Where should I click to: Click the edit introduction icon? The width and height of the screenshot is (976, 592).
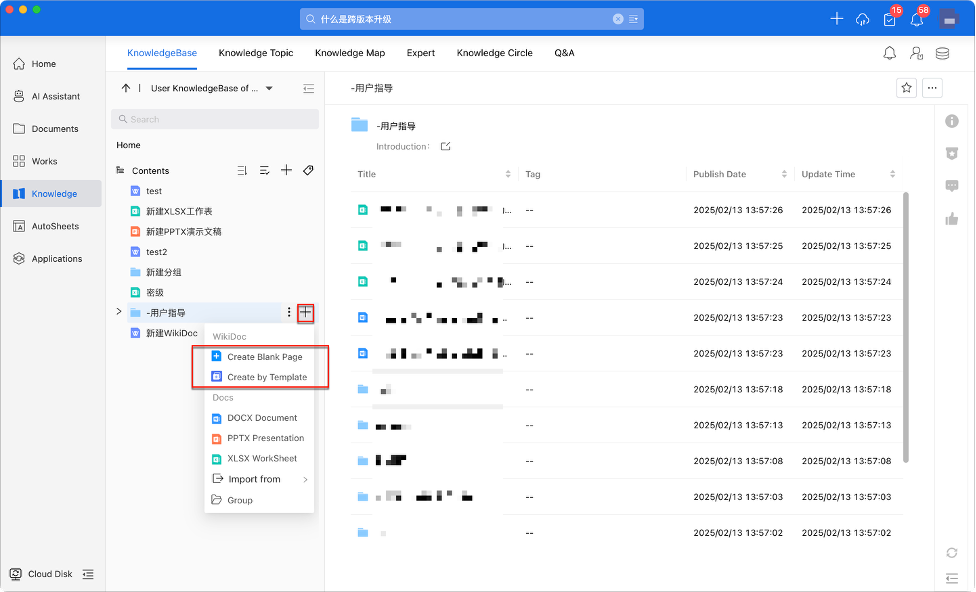coord(446,147)
